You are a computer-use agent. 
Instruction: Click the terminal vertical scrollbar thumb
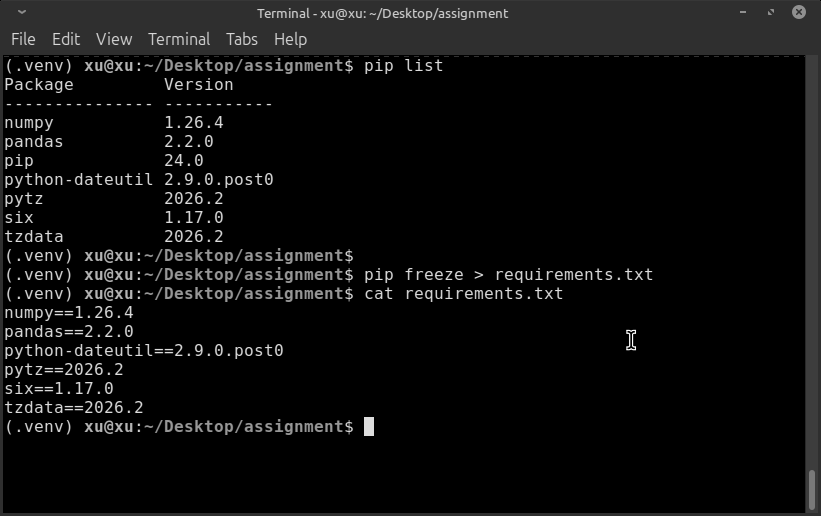point(812,490)
